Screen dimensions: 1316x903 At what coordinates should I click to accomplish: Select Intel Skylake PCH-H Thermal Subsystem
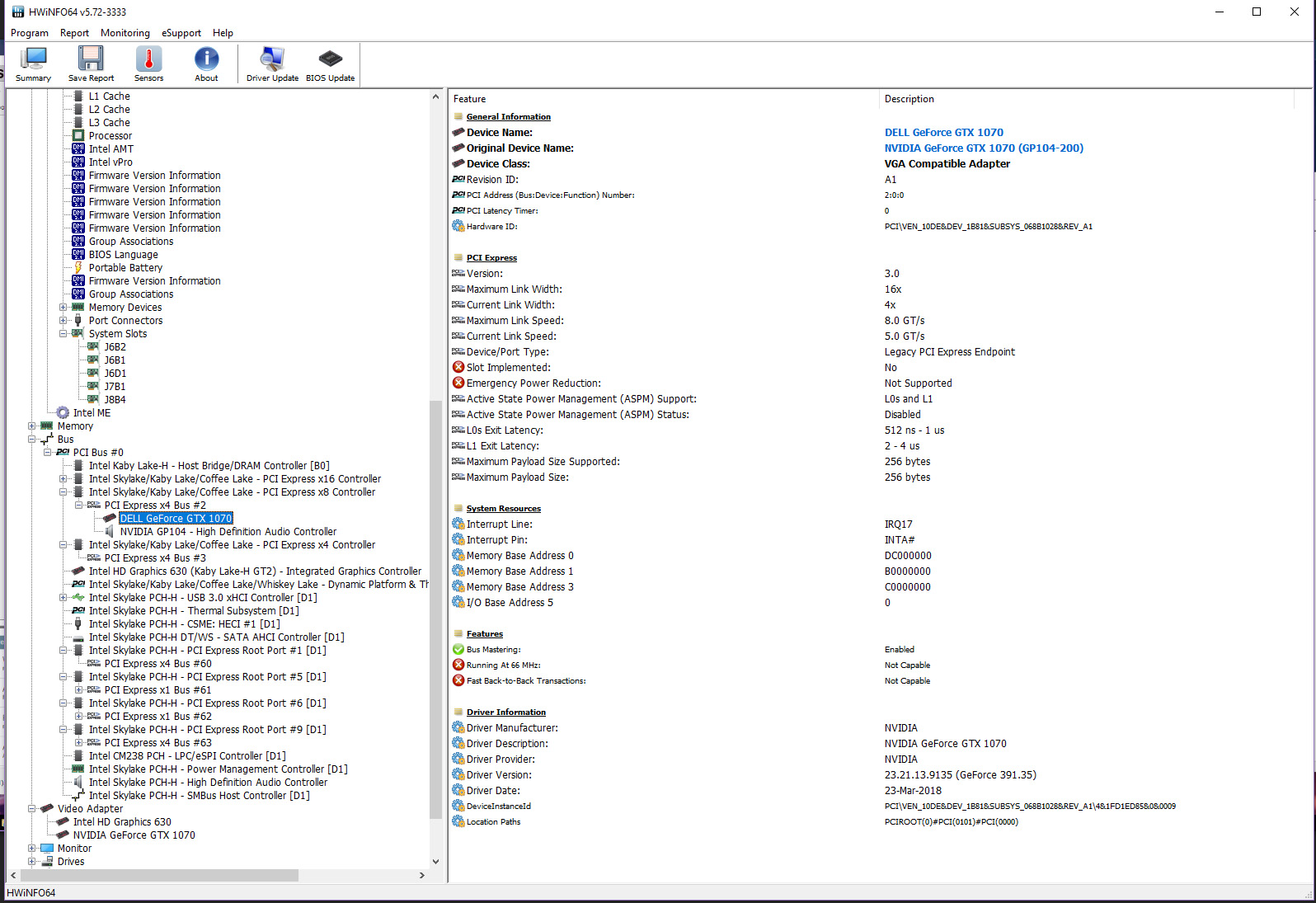coord(194,611)
